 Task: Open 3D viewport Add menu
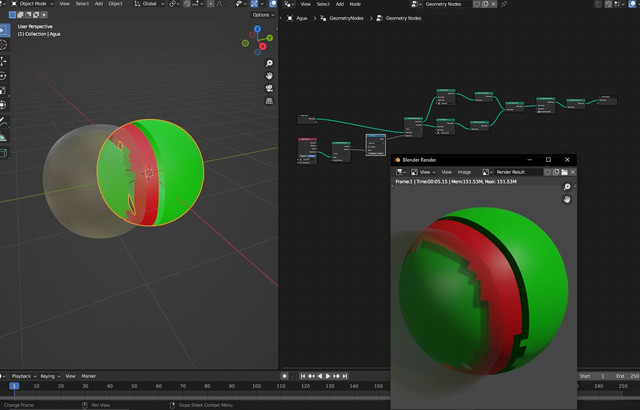pyautogui.click(x=99, y=4)
